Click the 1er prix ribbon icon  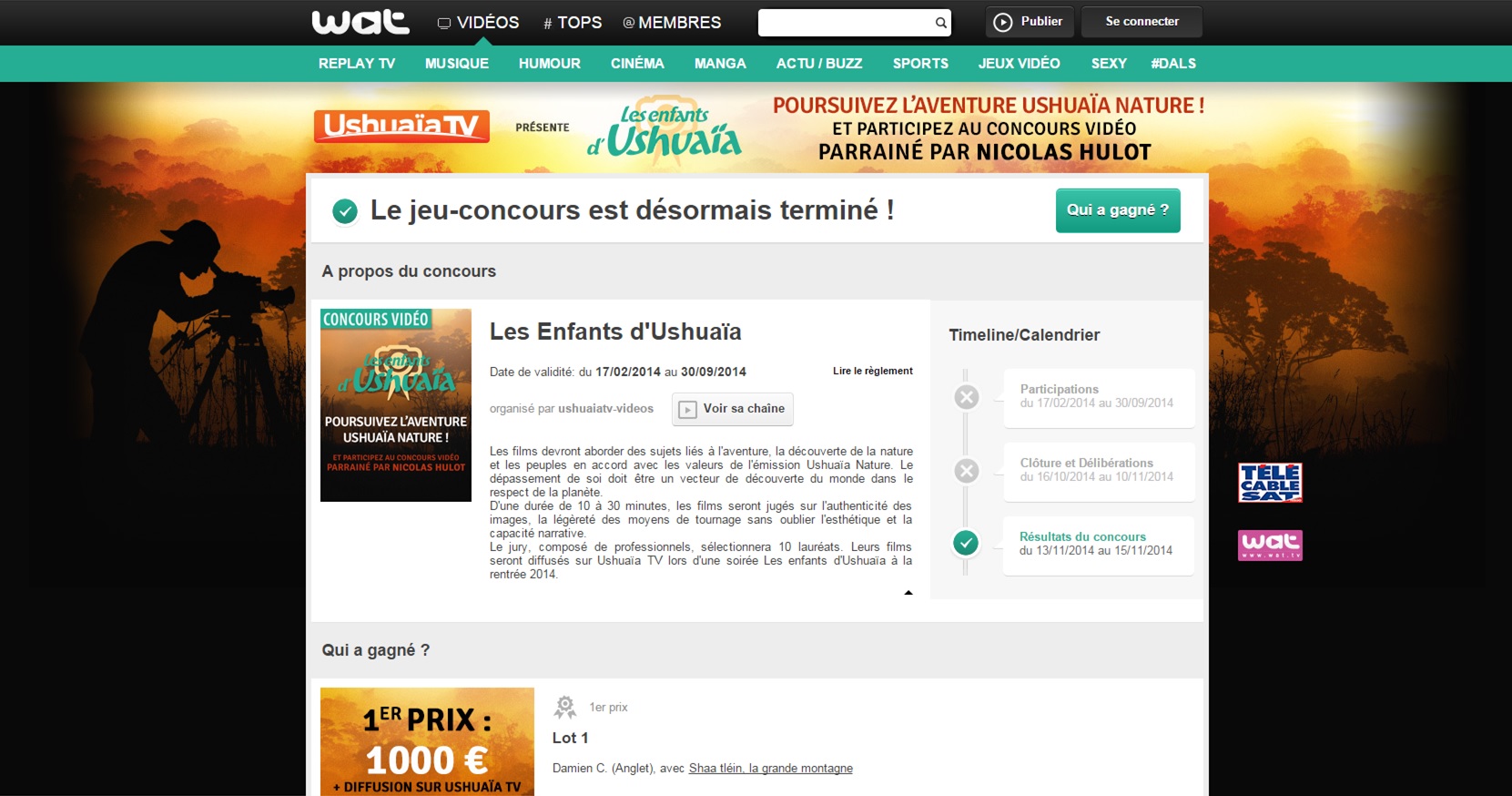[x=565, y=707]
